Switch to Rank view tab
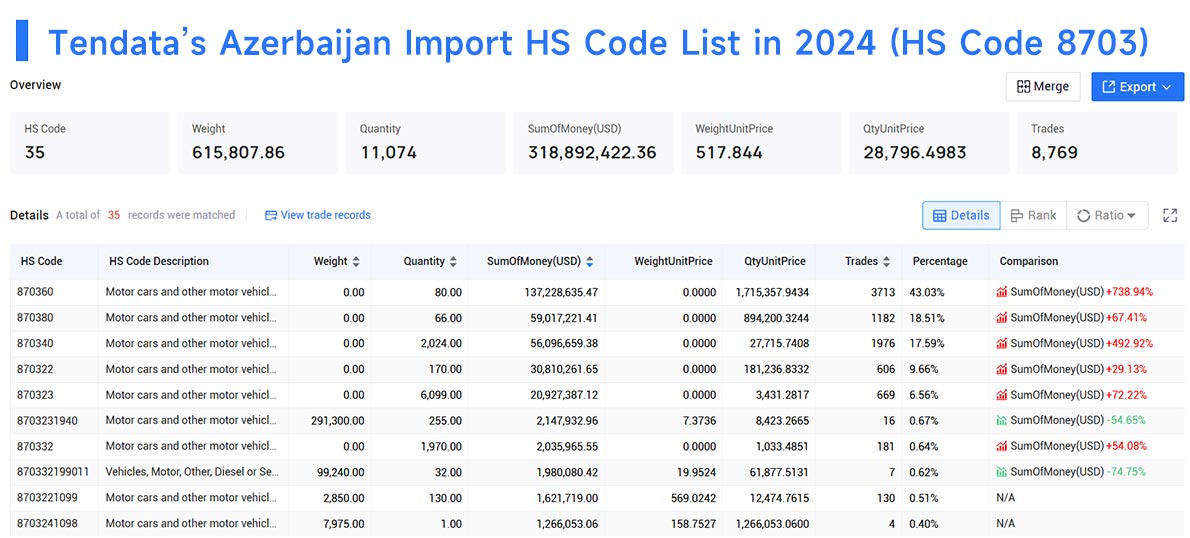Screen dimensions: 1190x538 point(1033,216)
